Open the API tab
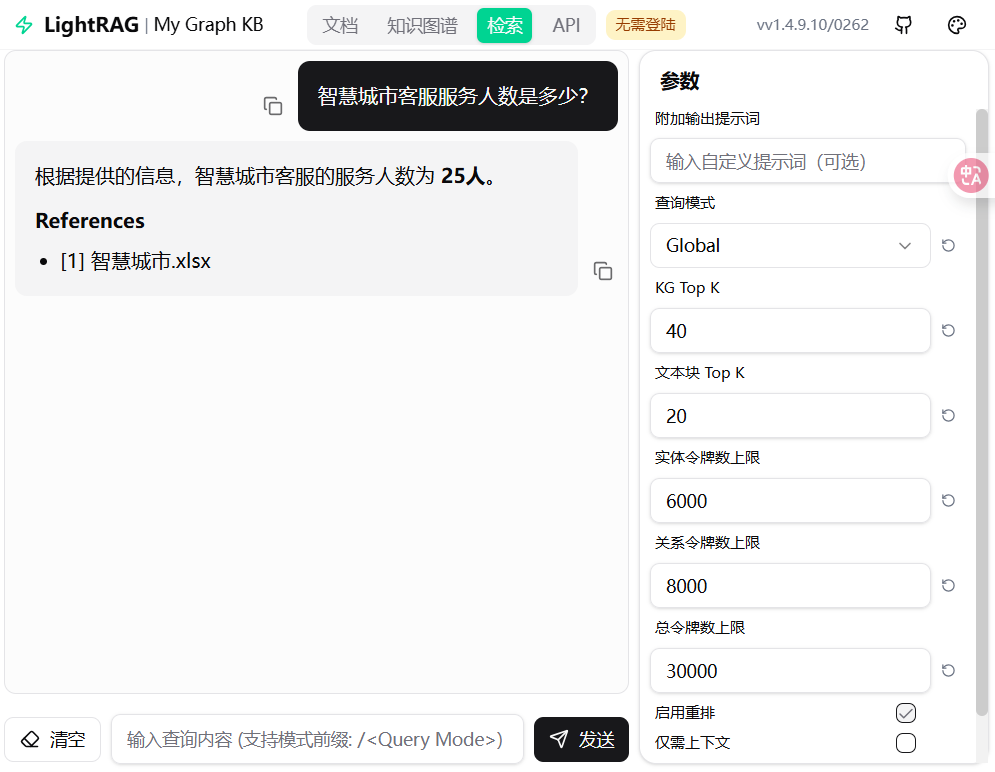995x772 pixels. 566,25
